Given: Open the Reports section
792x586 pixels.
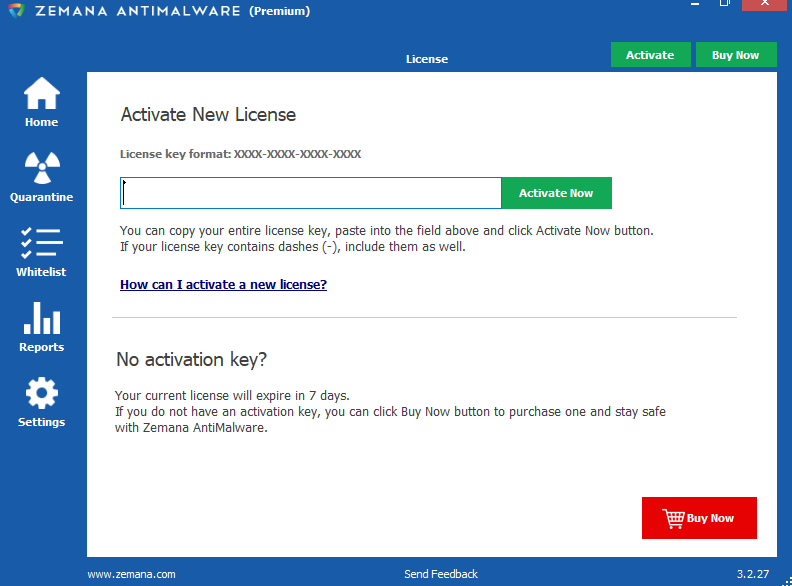Looking at the screenshot, I should (x=41, y=327).
